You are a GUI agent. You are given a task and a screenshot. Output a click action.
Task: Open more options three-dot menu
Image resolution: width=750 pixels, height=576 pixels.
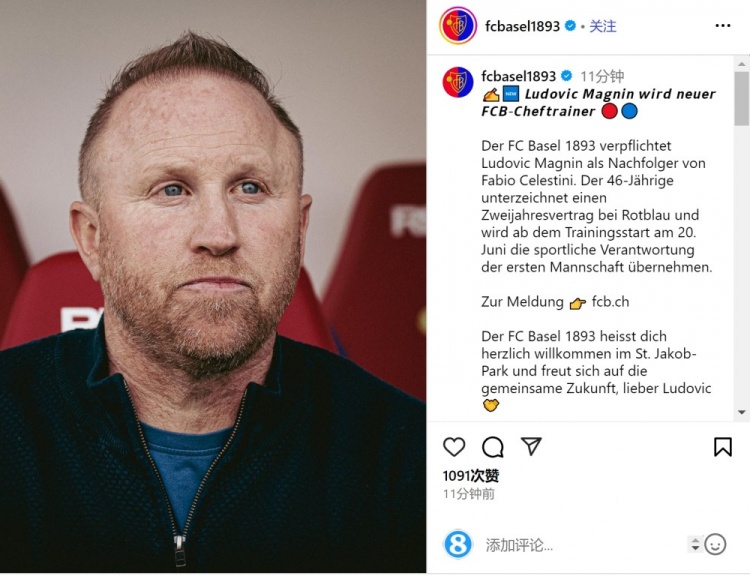[723, 25]
